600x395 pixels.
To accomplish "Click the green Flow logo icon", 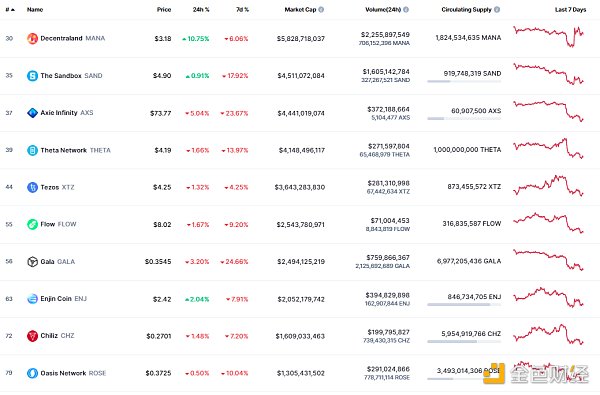I will (32, 224).
